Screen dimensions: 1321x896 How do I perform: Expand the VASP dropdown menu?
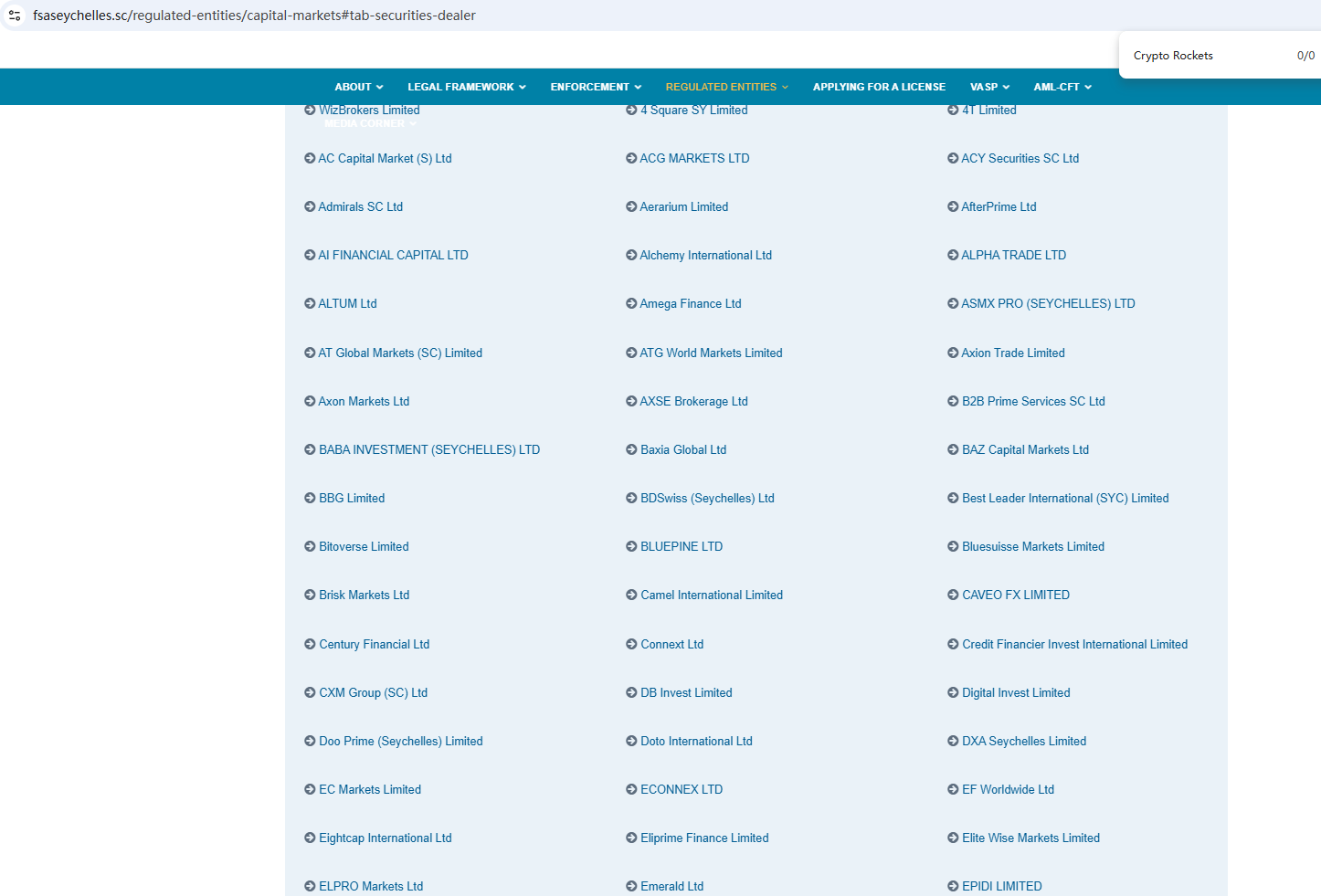989,87
